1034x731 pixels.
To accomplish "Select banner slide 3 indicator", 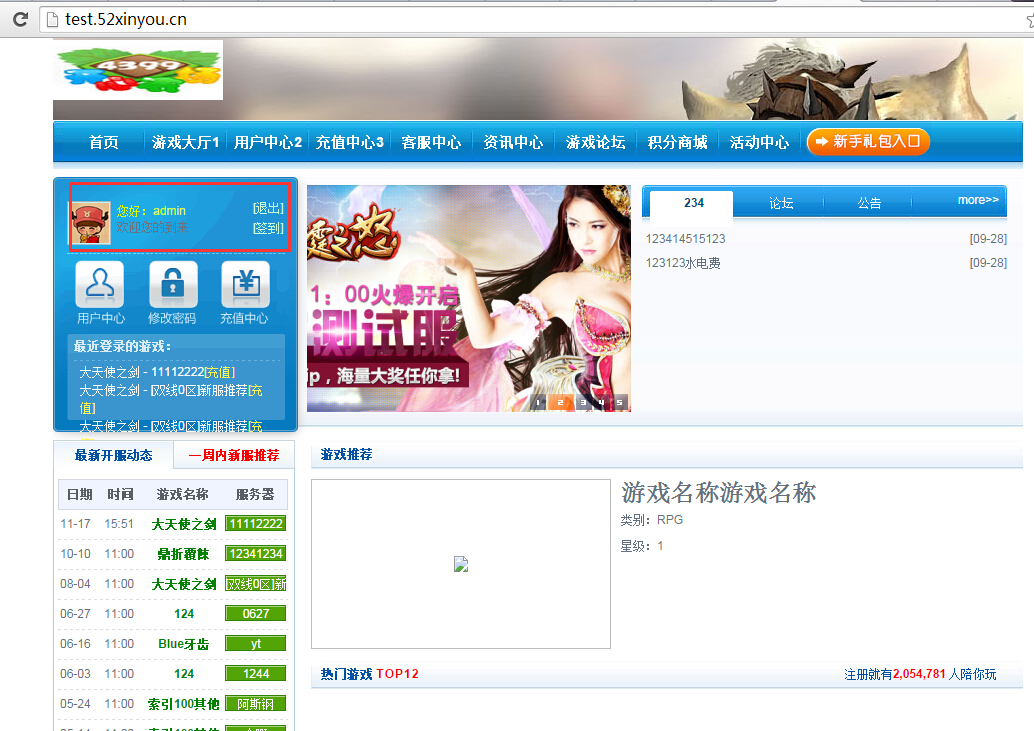I will coord(583,402).
